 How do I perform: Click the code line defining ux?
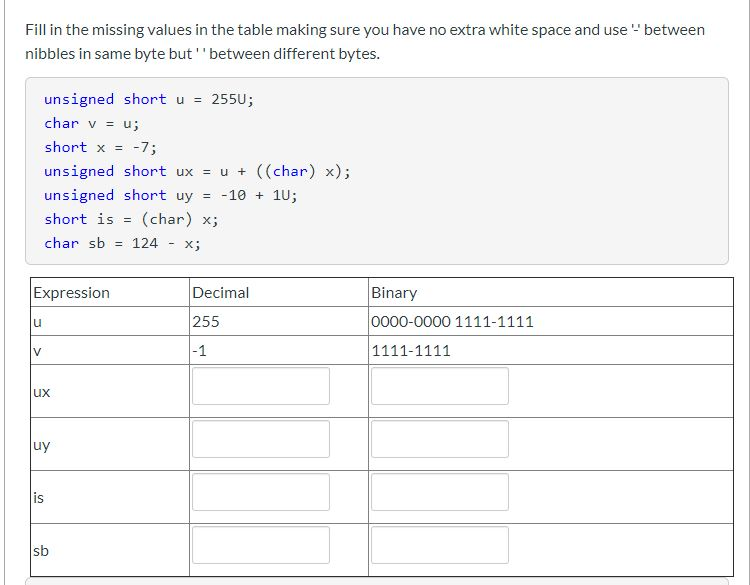(197, 171)
